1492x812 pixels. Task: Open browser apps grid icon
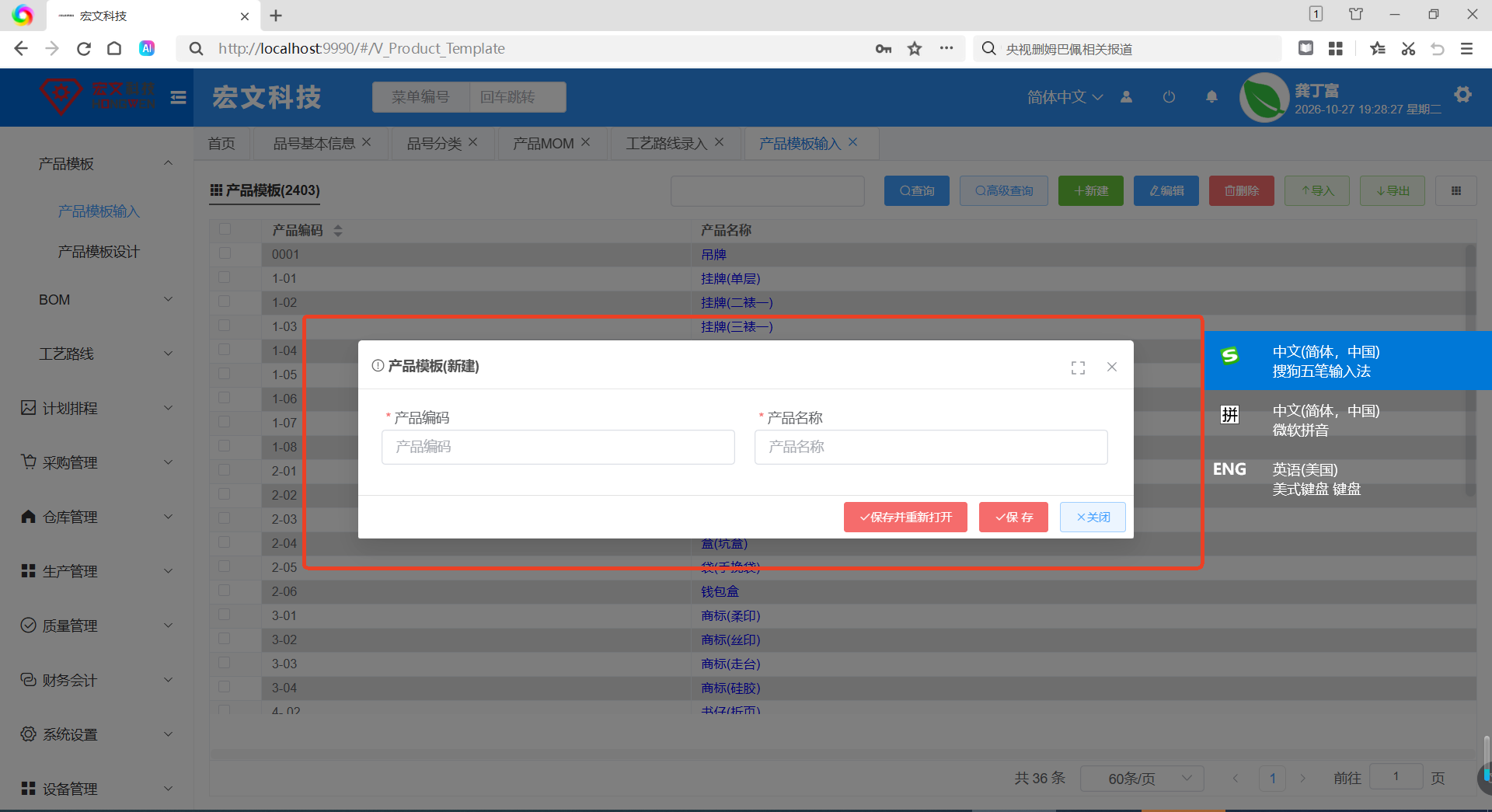[1336, 49]
